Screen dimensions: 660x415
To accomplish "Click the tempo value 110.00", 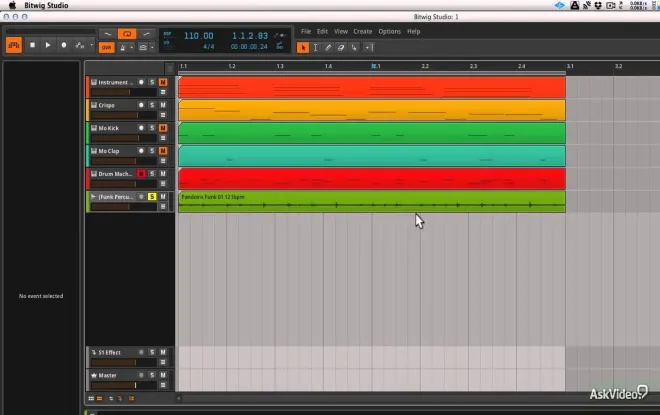I will [x=199, y=36].
